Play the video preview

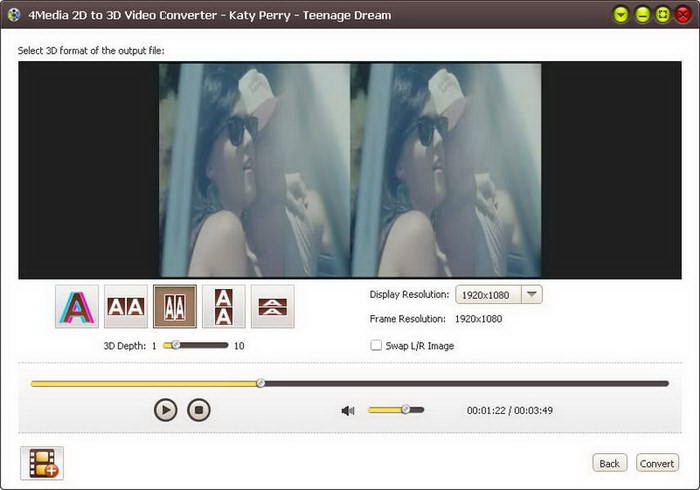tap(165, 410)
